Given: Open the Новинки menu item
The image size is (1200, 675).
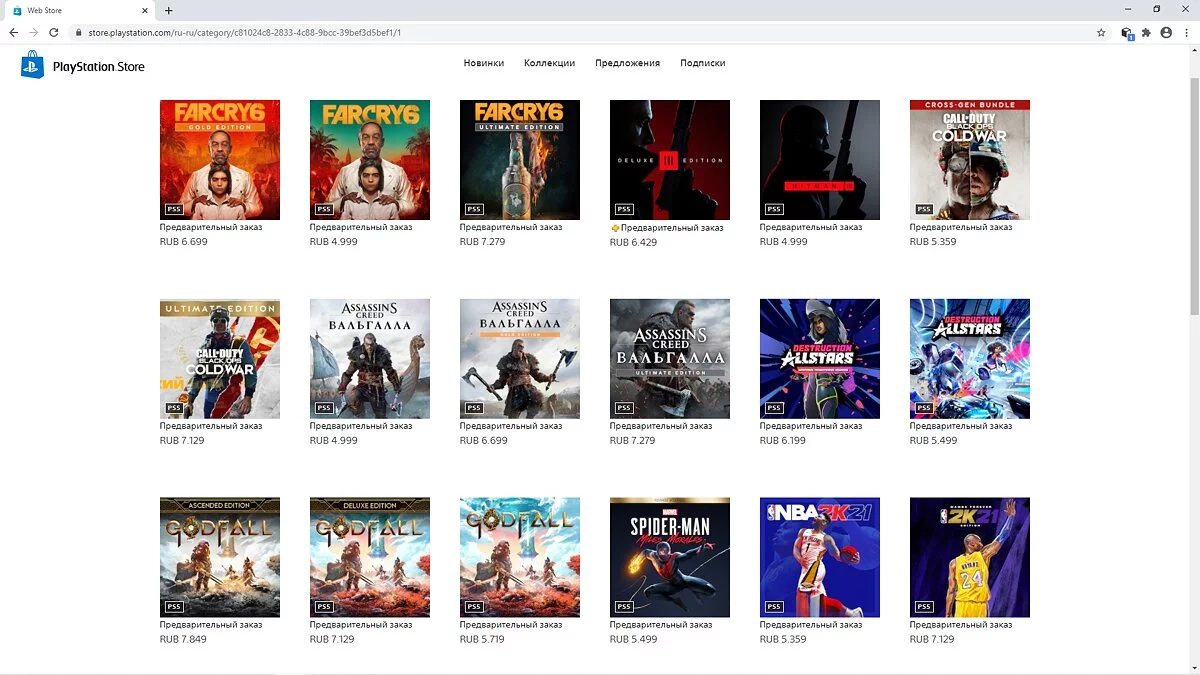Looking at the screenshot, I should tap(484, 63).
